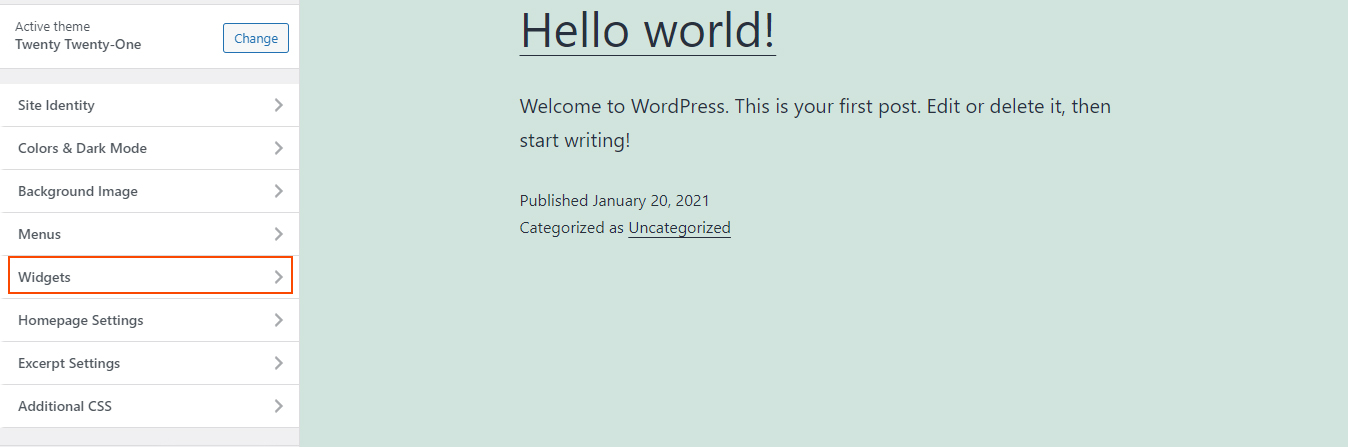
Task: Click the chevron beside Widgets
Action: [x=279, y=277]
